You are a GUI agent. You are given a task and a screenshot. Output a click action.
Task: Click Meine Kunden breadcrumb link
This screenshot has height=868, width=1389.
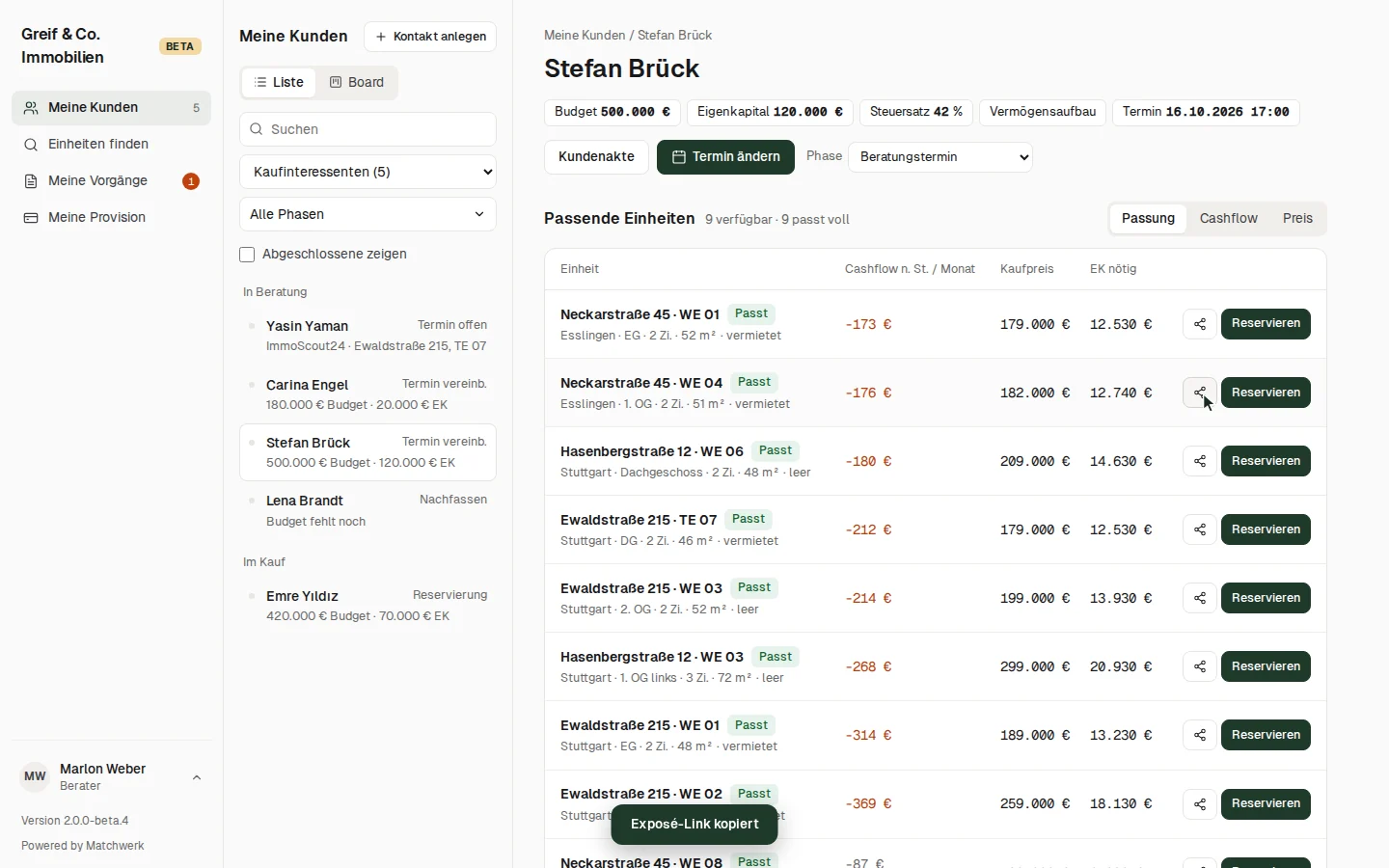(x=585, y=36)
